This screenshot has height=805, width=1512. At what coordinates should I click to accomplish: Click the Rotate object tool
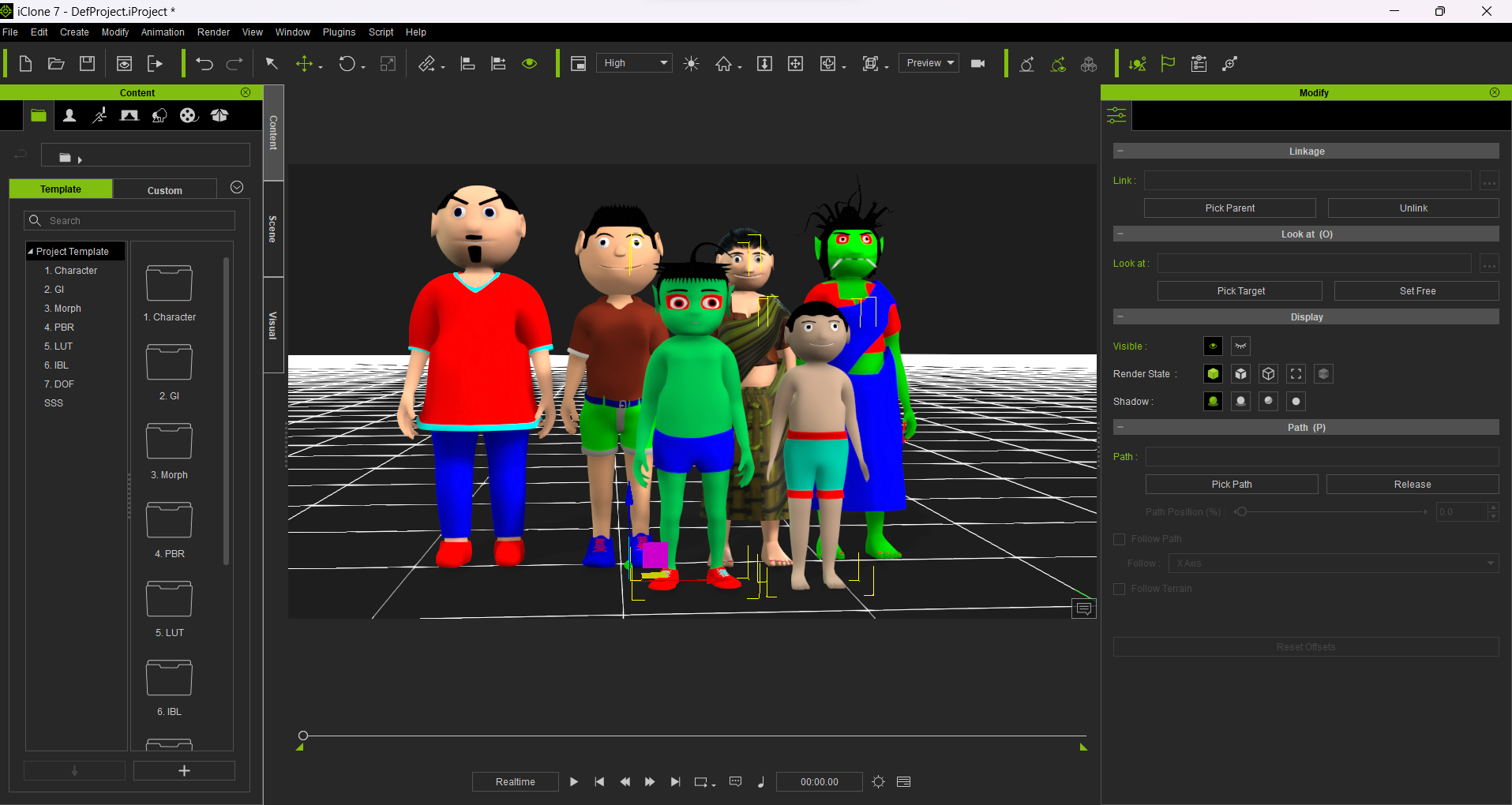tap(347, 64)
